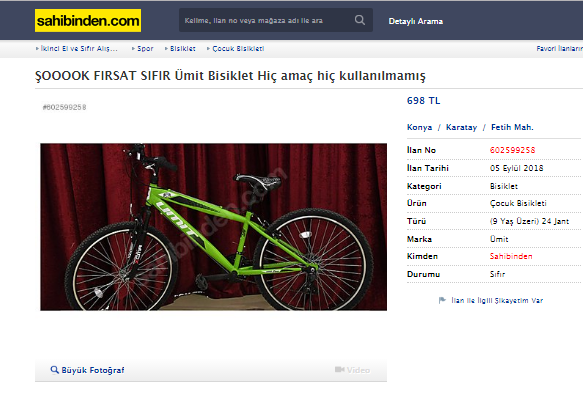Image resolution: width=583 pixels, height=411 pixels.
Task: Click the Konya location link
Action: [419, 127]
